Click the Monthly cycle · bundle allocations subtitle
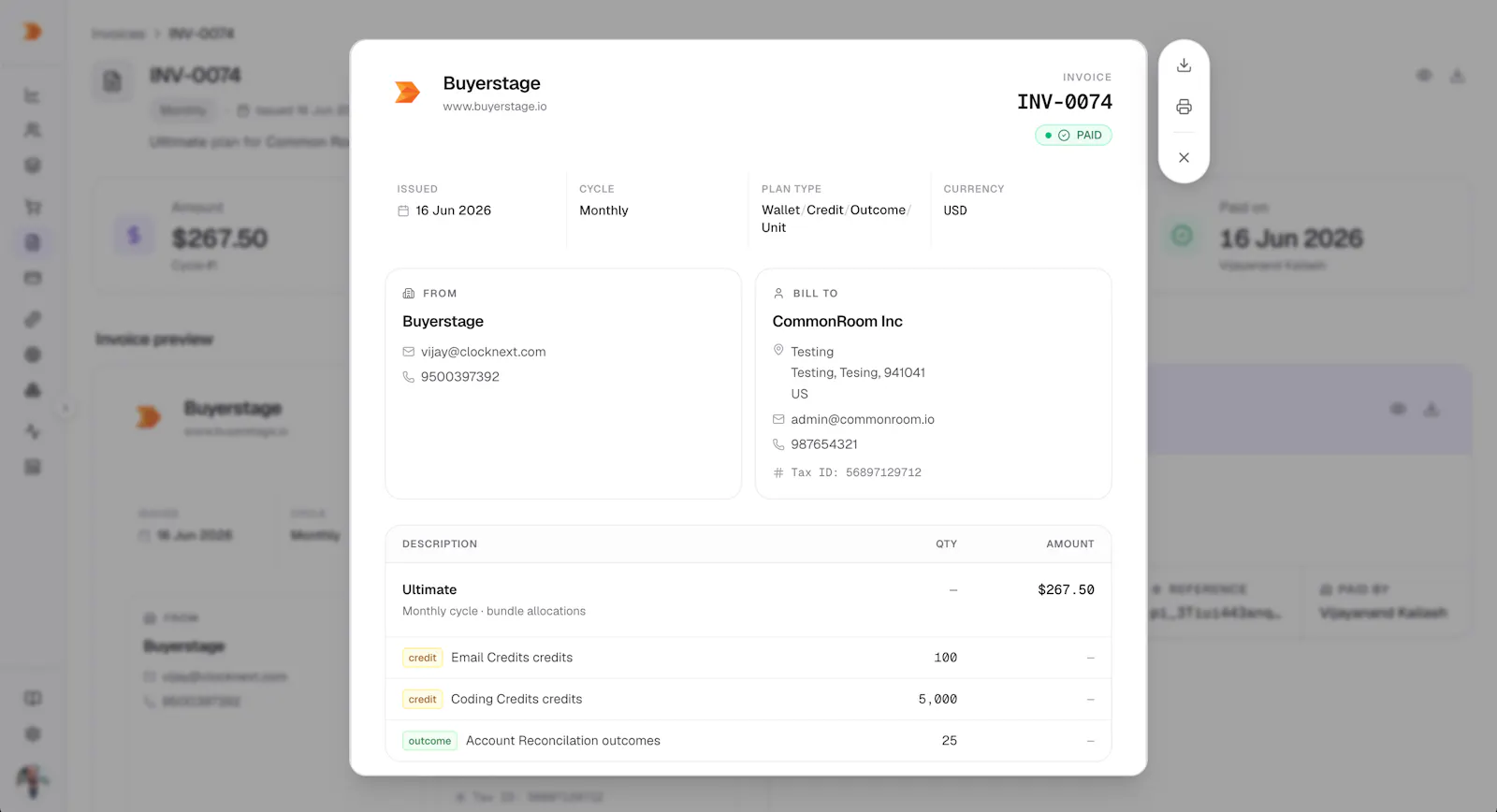This screenshot has width=1497, height=812. pyautogui.click(x=494, y=611)
